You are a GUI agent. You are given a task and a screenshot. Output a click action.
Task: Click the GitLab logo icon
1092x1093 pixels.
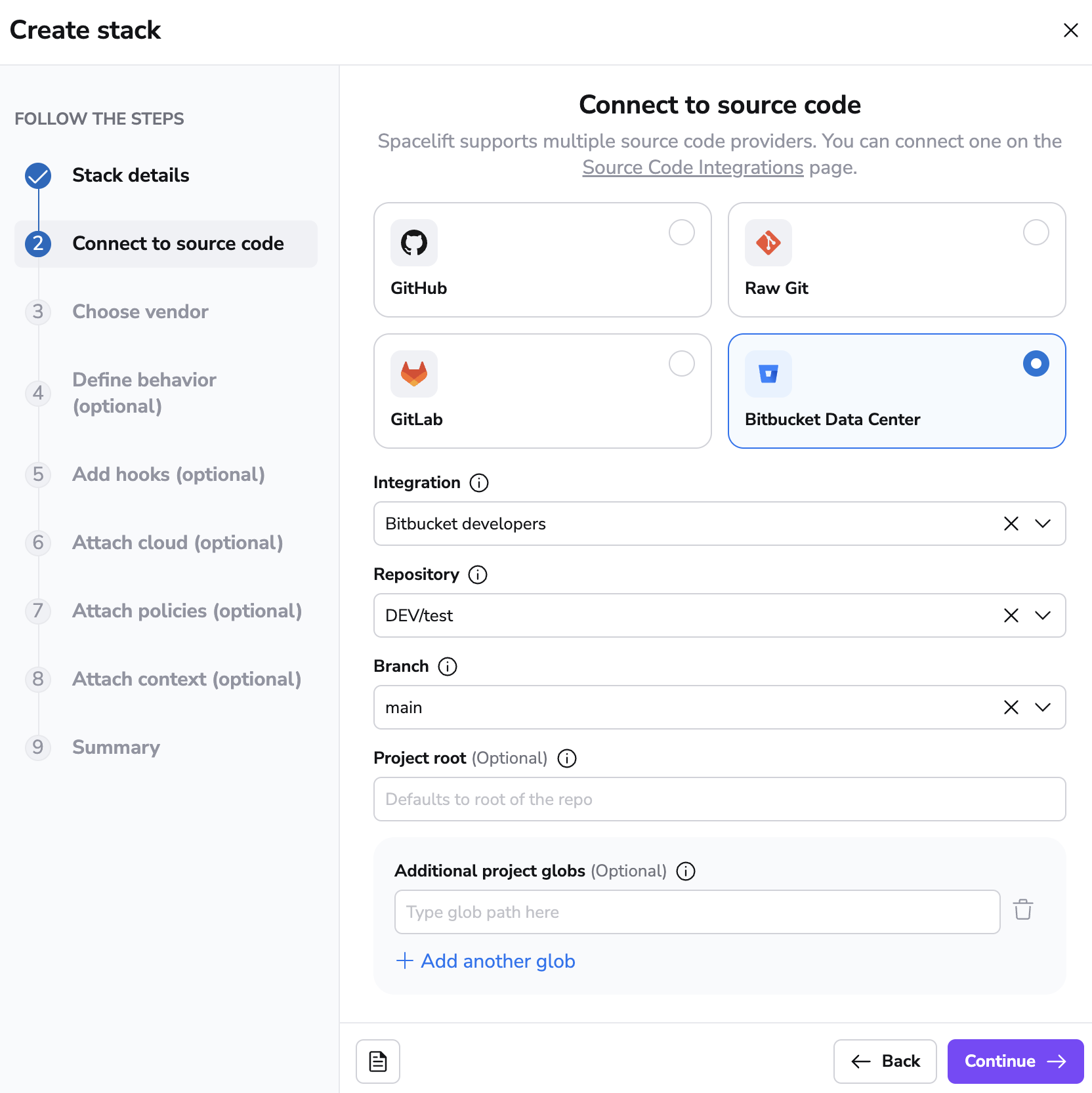pyautogui.click(x=414, y=373)
